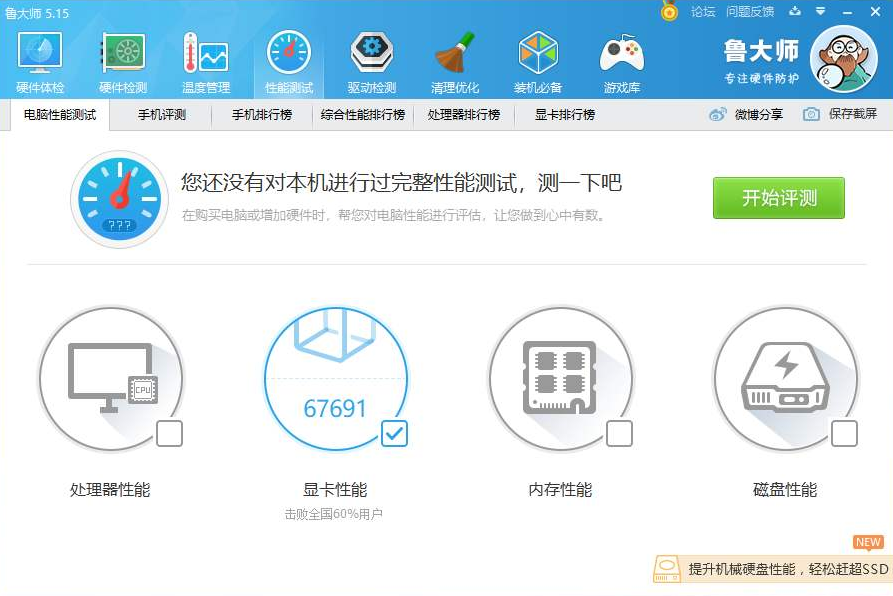Switch to 显卡排行榜 tab

(x=565, y=115)
